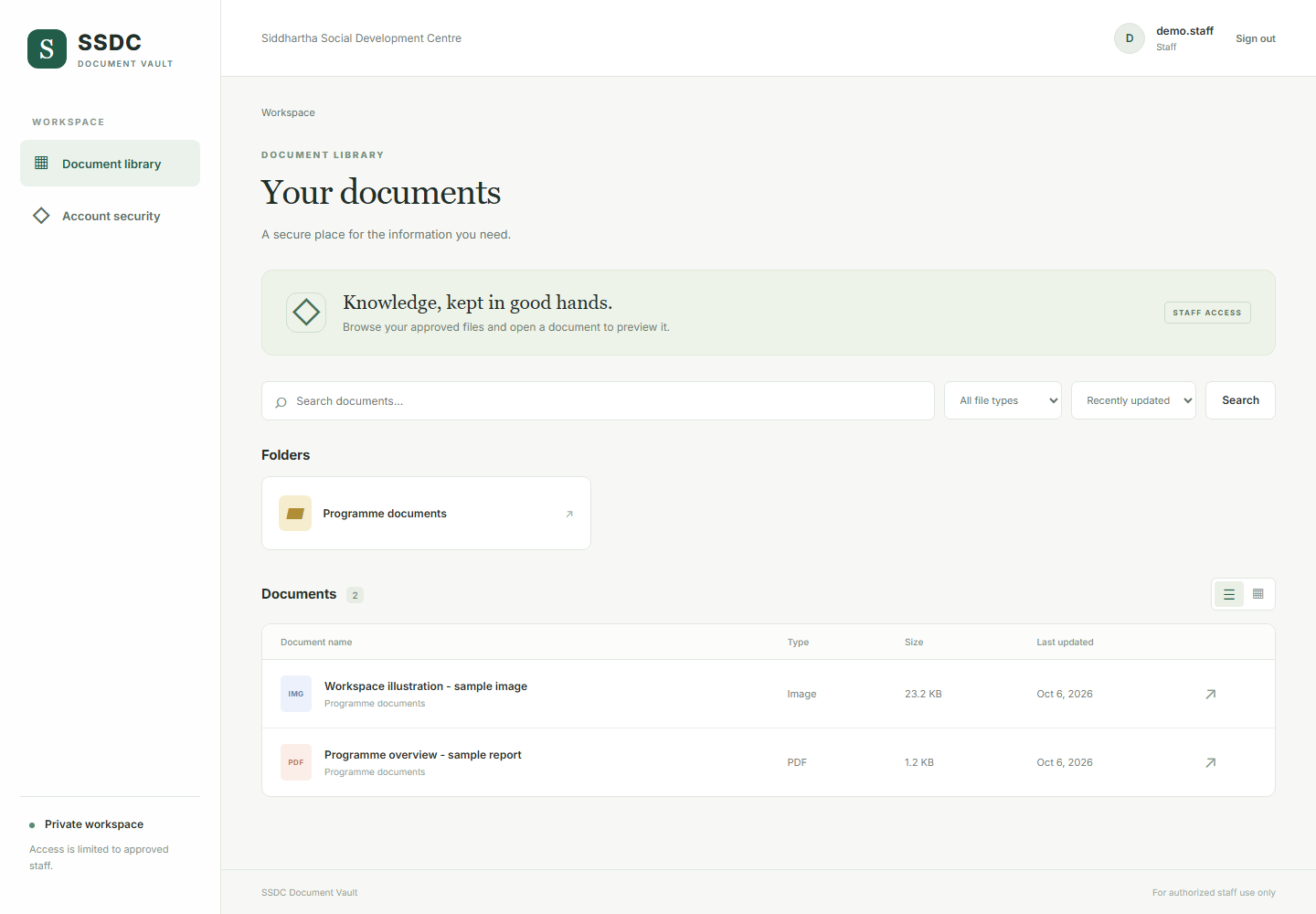This screenshot has width=1316, height=914.
Task: Switch to grid view layout
Action: (x=1258, y=594)
